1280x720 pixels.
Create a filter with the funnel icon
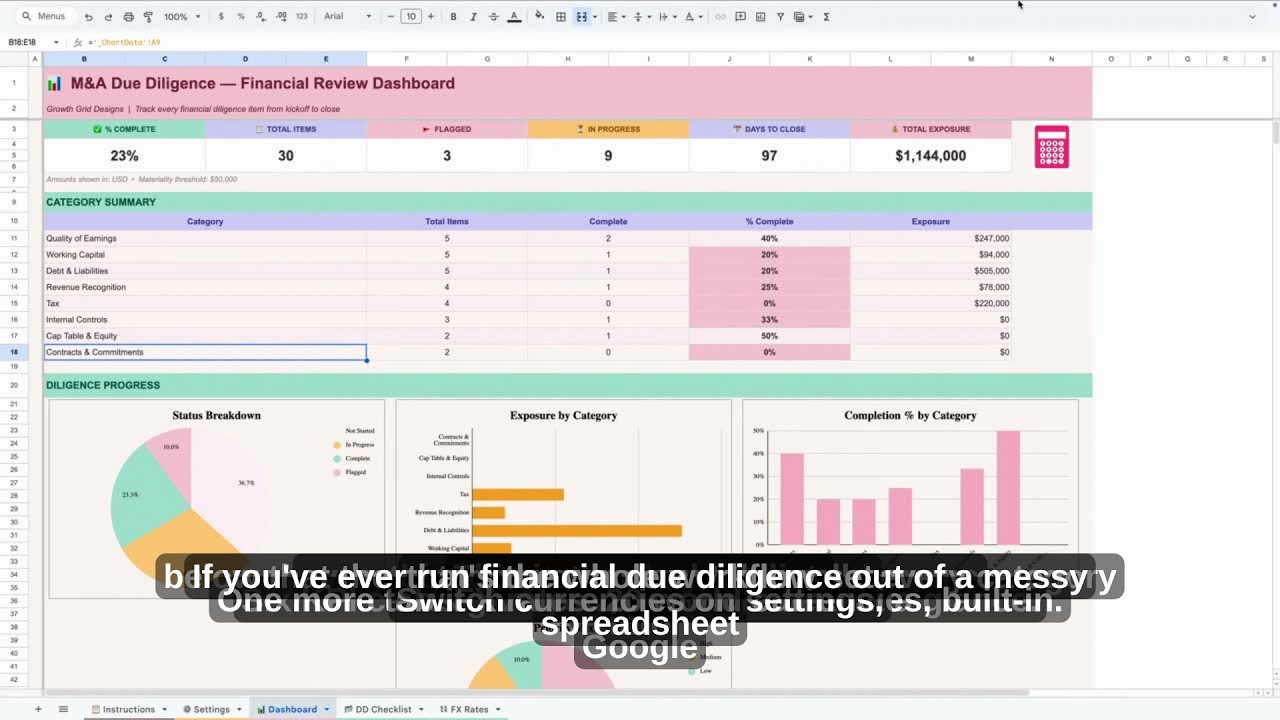pyautogui.click(x=780, y=17)
